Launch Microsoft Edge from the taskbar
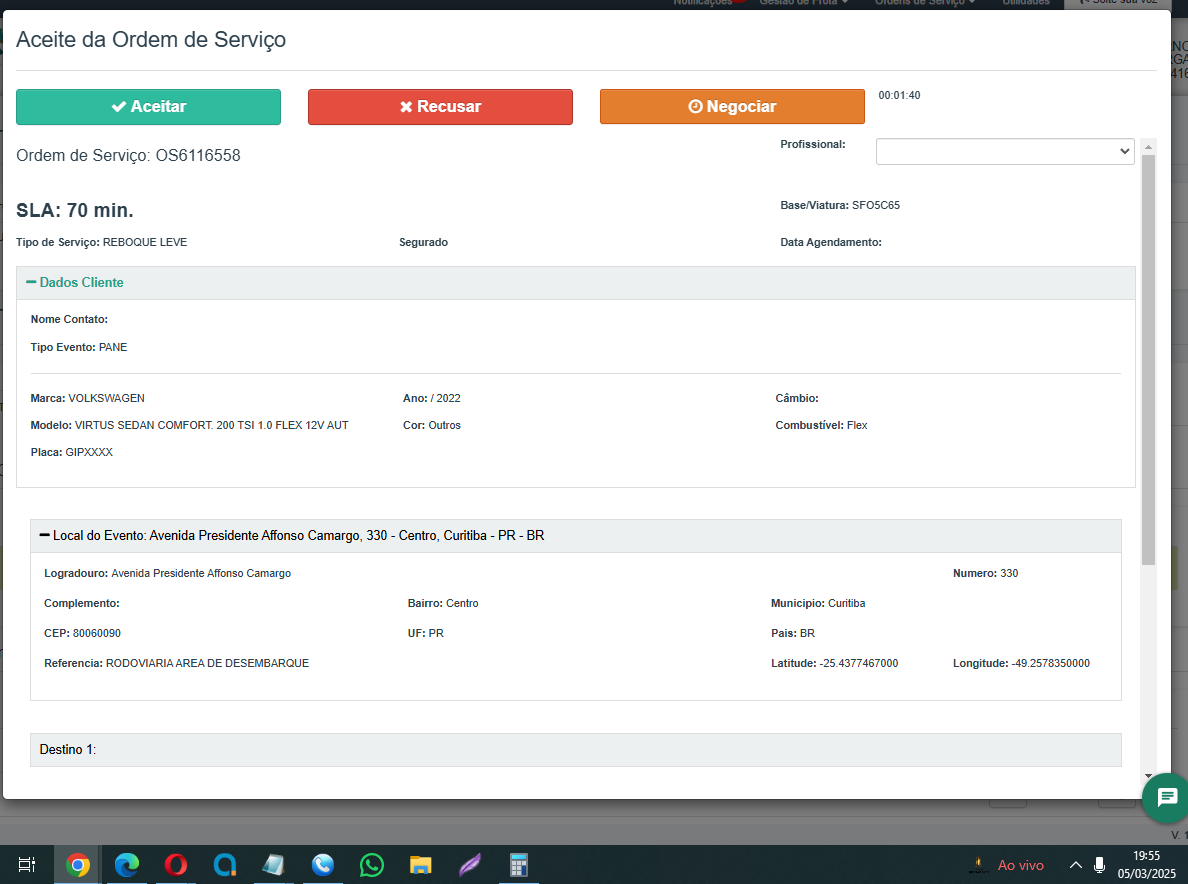Image resolution: width=1188 pixels, height=884 pixels. click(126, 865)
